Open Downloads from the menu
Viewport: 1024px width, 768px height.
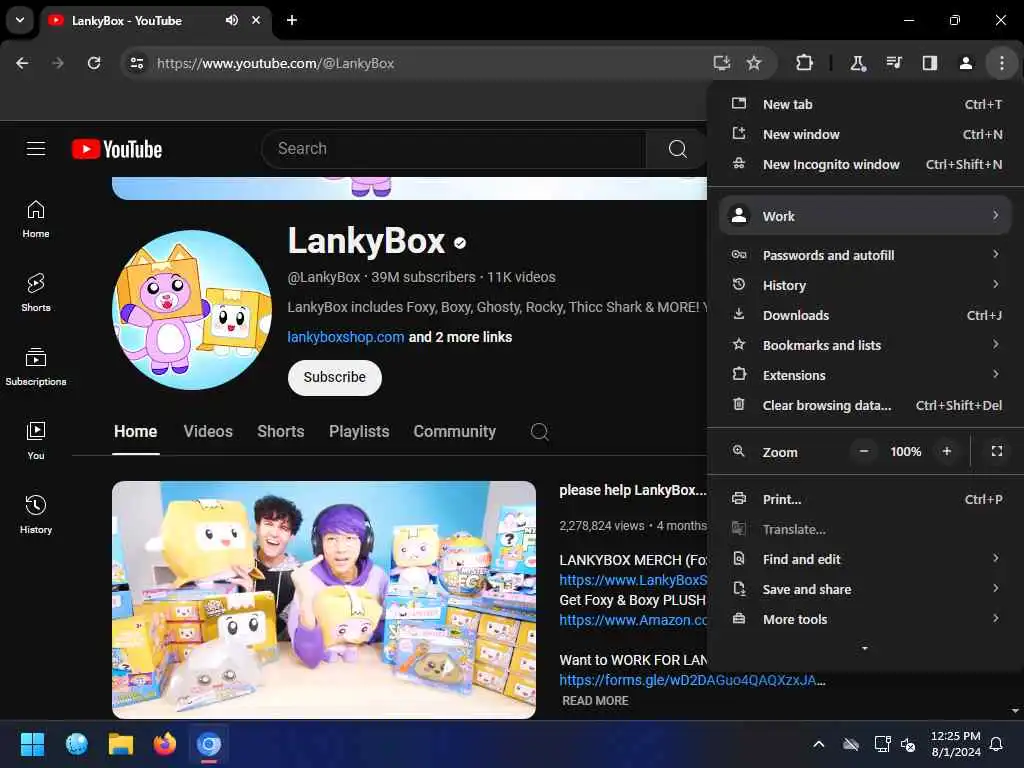[x=865, y=315]
